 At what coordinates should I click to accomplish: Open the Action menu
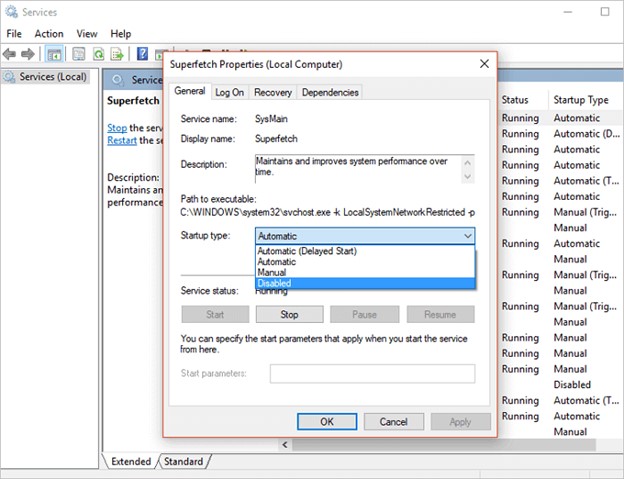48,33
